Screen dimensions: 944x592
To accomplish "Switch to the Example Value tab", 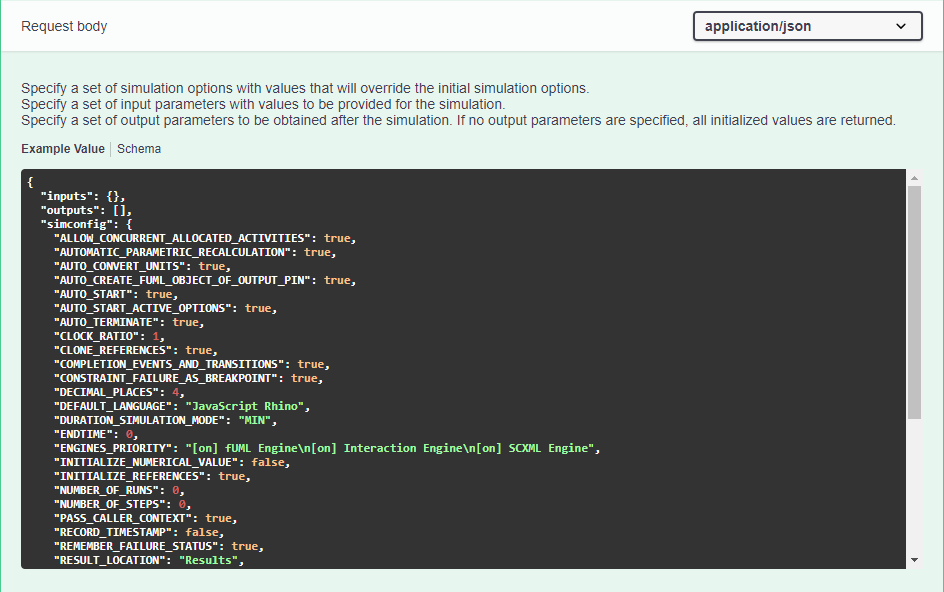I will [x=63, y=149].
